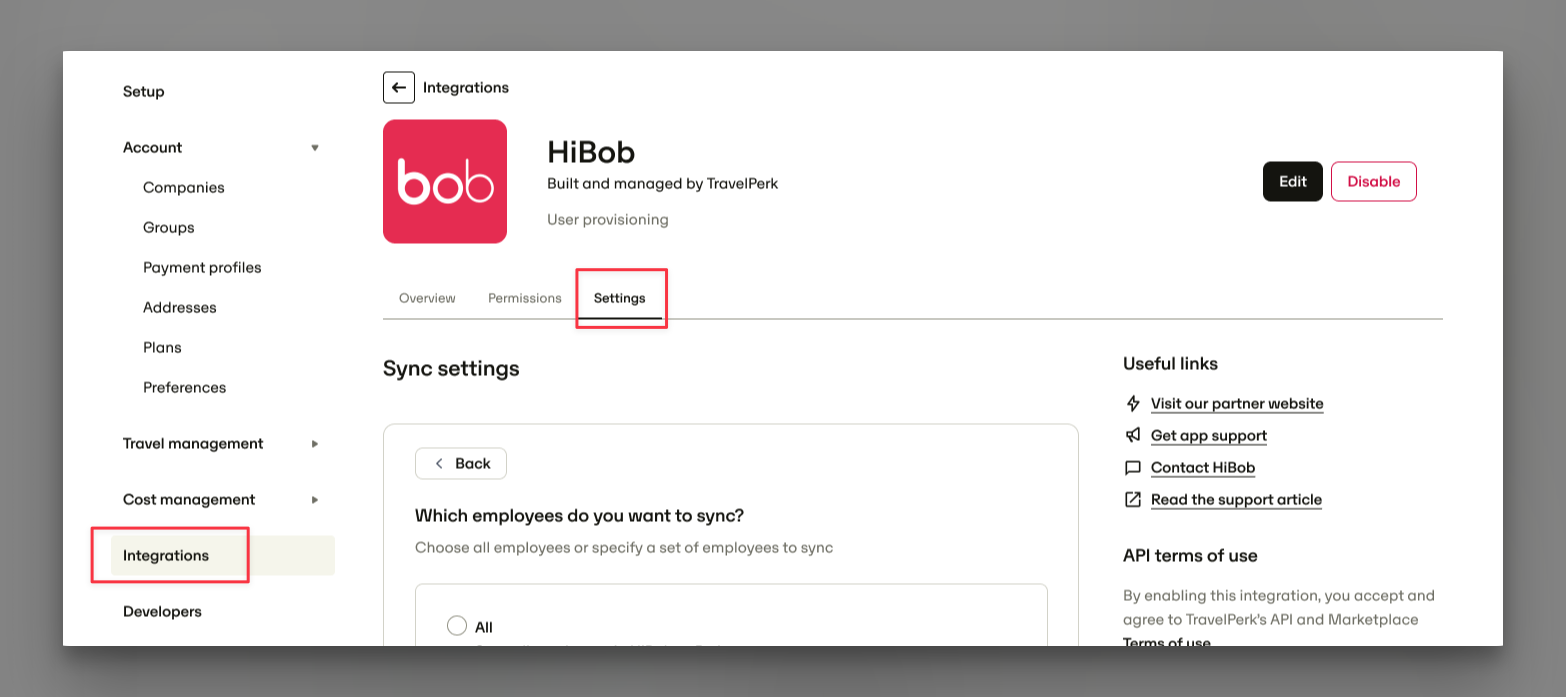Open the Read the support article link

coord(1236,500)
